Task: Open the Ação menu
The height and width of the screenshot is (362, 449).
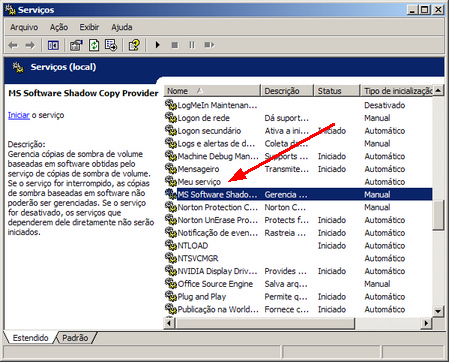Action: pos(59,27)
